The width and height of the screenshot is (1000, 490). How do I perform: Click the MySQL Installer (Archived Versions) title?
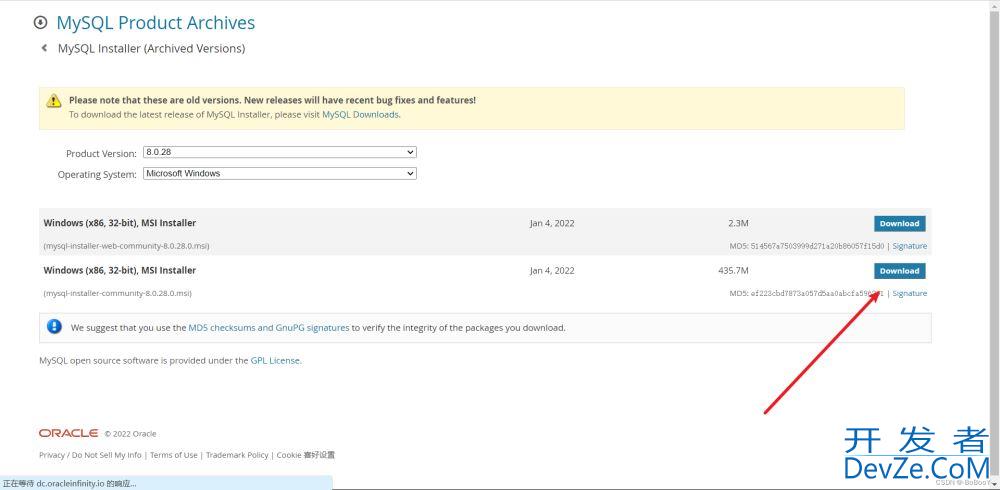151,48
